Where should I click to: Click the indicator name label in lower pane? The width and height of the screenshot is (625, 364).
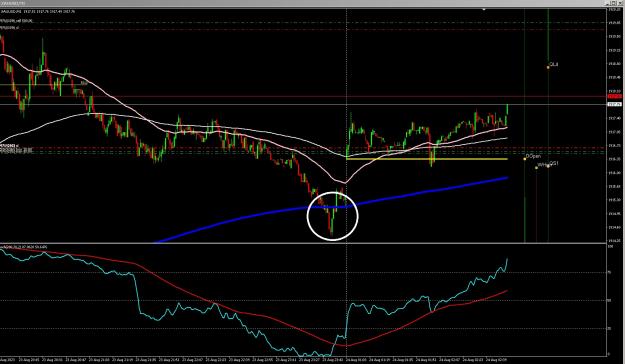[24, 247]
